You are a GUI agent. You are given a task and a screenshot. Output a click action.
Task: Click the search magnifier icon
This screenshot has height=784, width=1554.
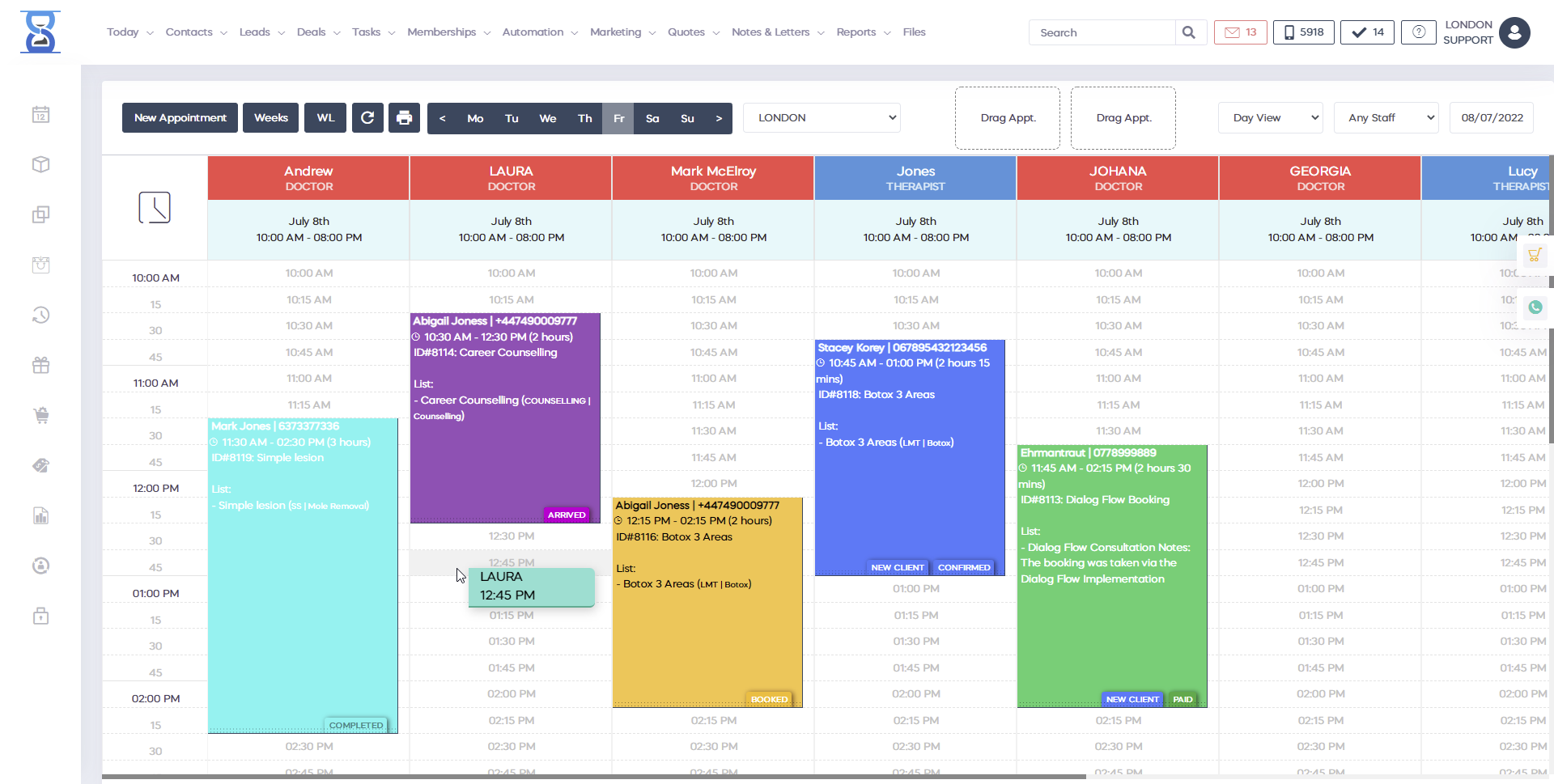point(1188,32)
